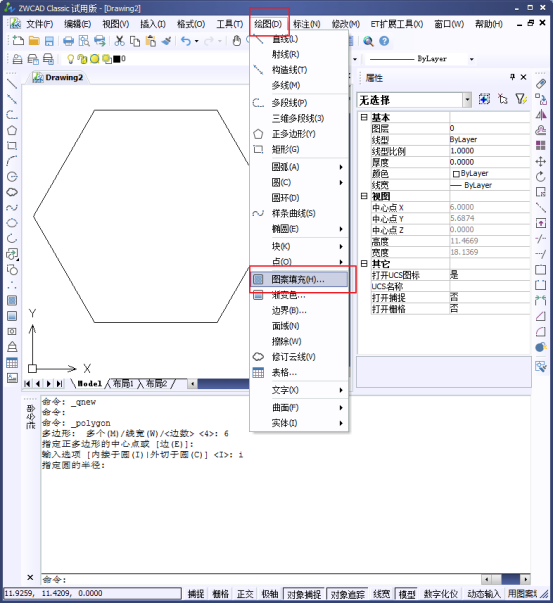Click the Print icon in toolbar
This screenshot has width=554, height=604.
pyautogui.click(x=68, y=41)
